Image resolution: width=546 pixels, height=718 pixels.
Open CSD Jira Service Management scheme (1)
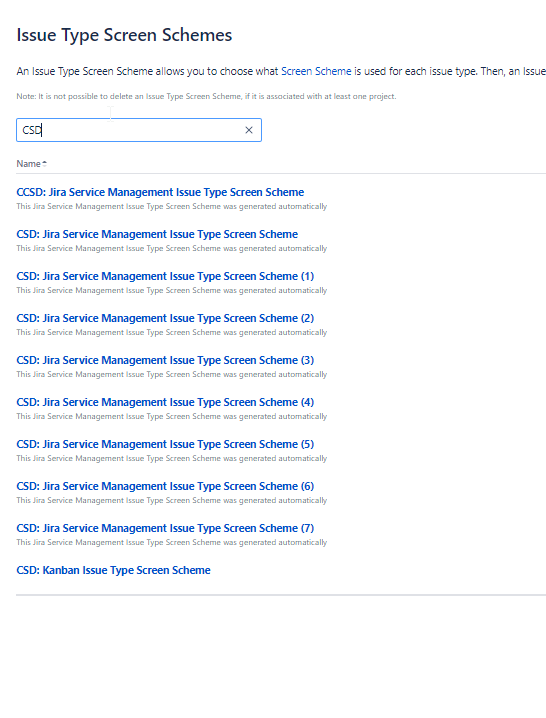165,277
